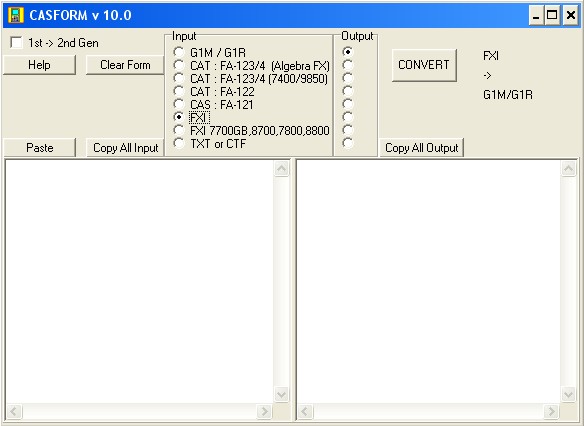Minimize the CASFORM window

click(x=536, y=16)
